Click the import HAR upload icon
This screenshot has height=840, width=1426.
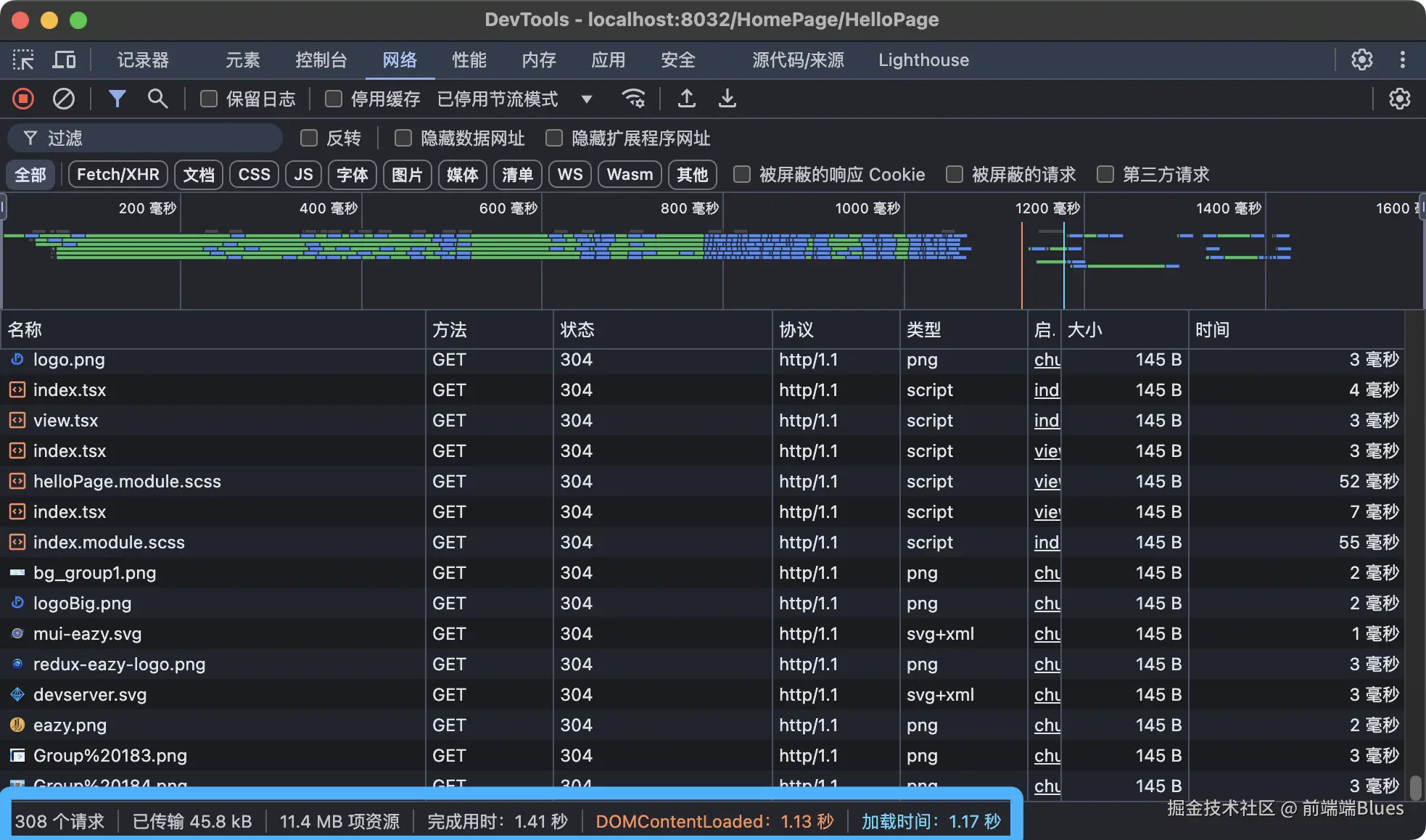[x=686, y=99]
